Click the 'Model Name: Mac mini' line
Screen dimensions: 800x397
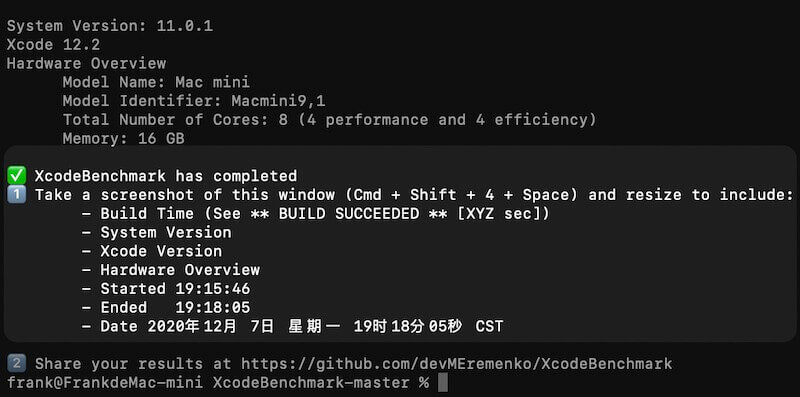(156, 82)
